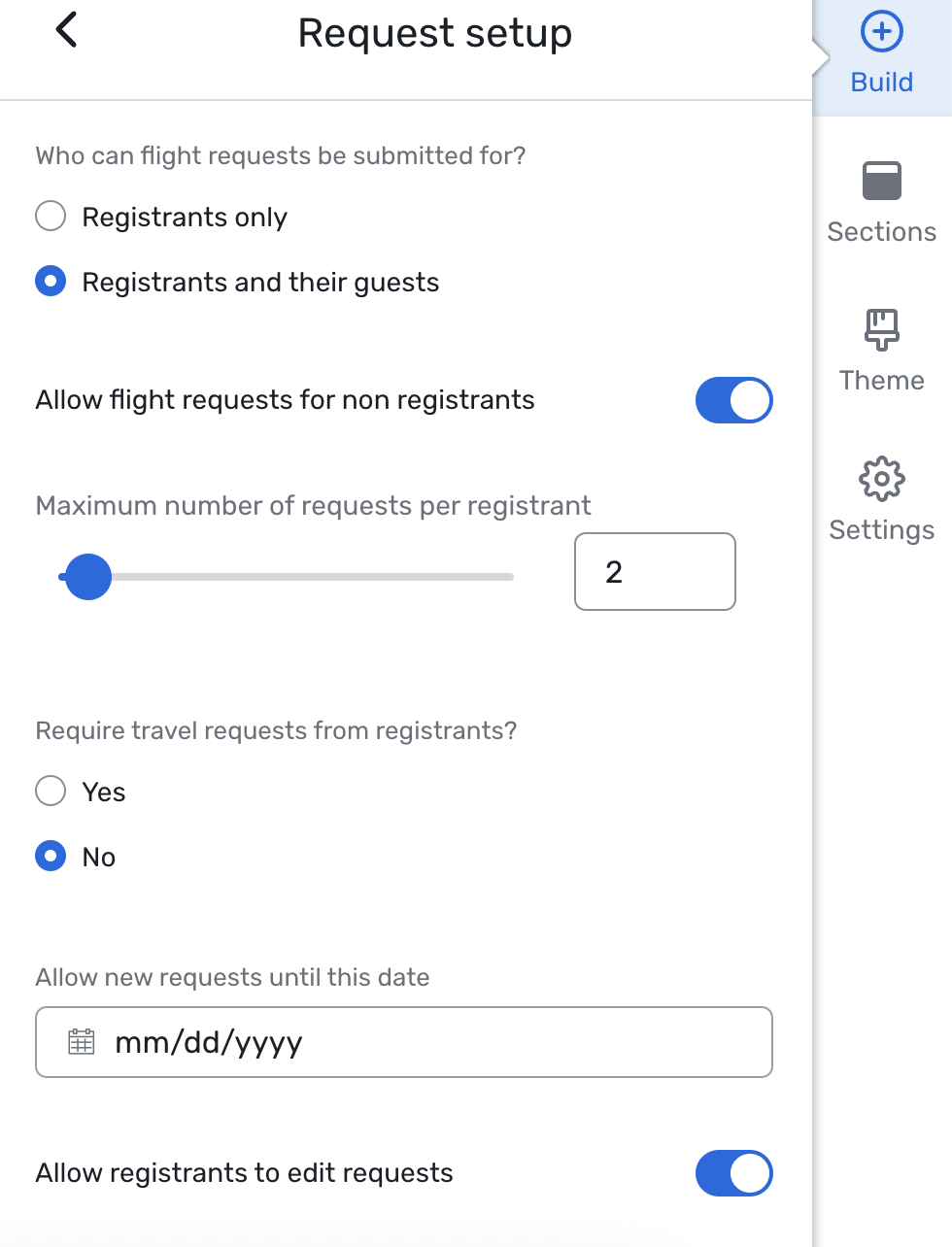The image size is (952, 1247).
Task: Open the Theme tab label
Action: coord(881,381)
